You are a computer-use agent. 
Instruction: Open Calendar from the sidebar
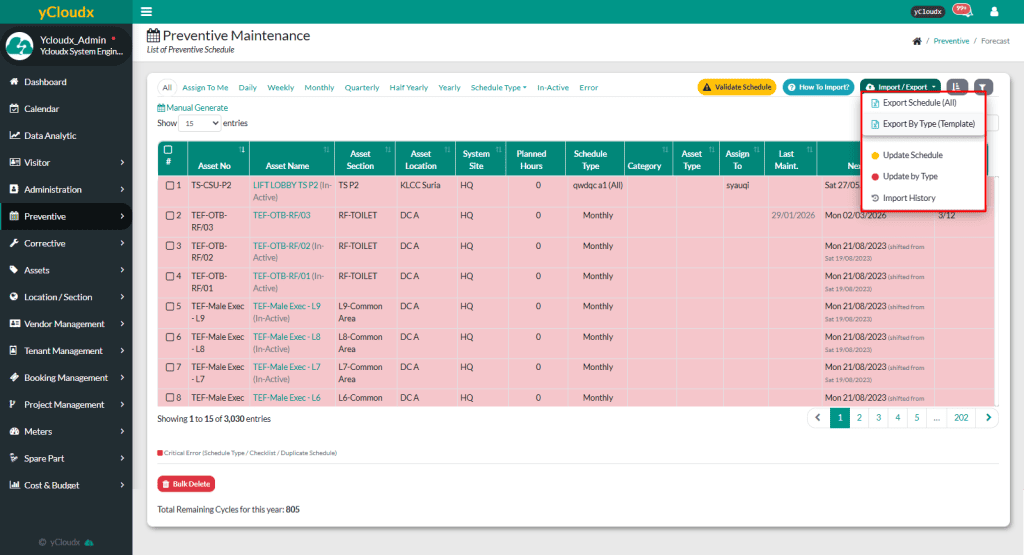tap(41, 109)
